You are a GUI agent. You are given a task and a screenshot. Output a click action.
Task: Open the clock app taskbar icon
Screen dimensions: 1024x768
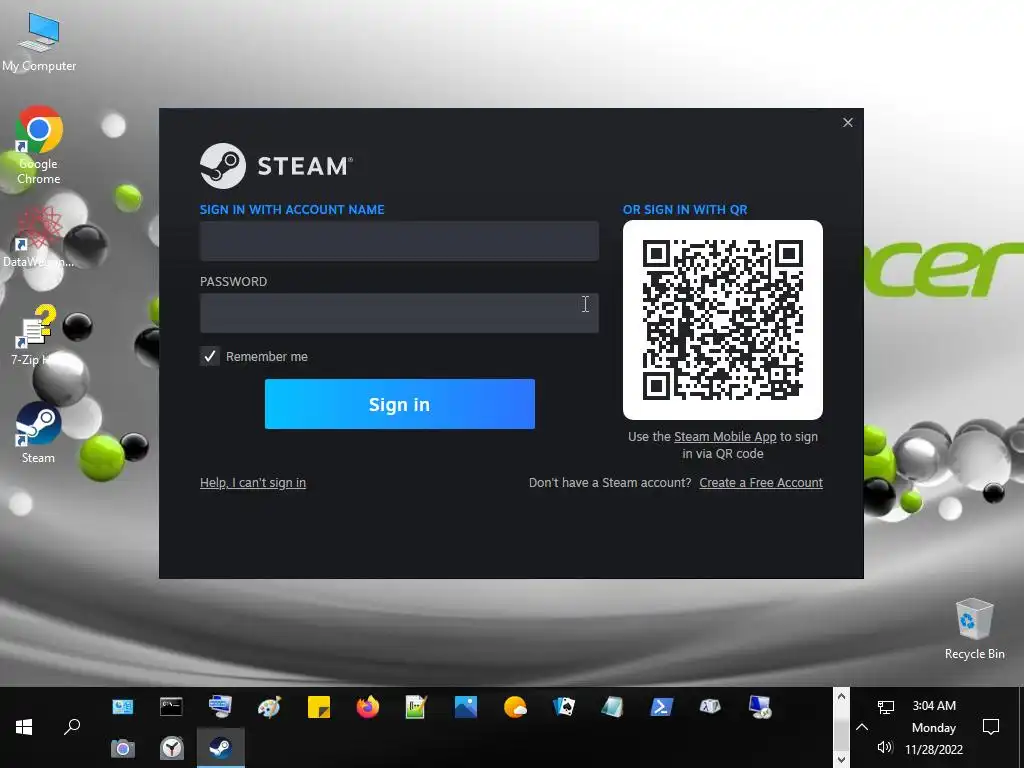click(x=171, y=748)
